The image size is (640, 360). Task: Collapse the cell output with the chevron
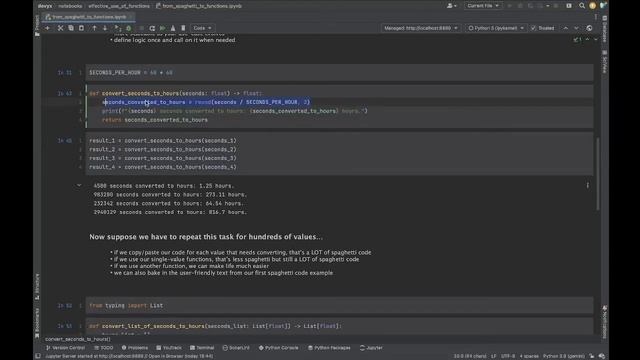(x=79, y=185)
